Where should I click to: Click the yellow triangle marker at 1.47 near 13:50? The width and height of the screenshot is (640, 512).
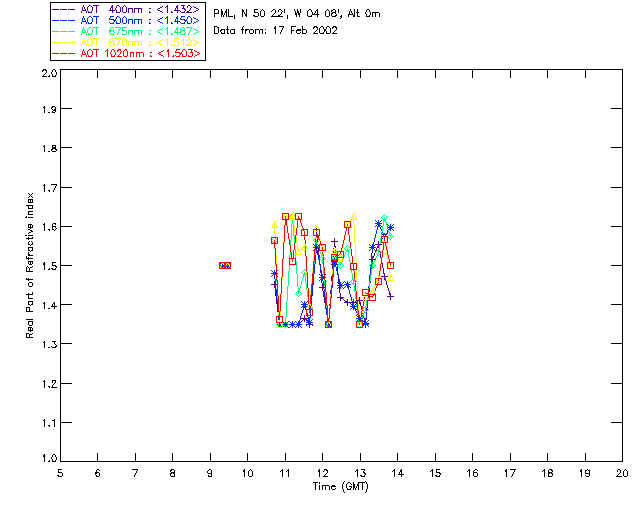point(391,278)
